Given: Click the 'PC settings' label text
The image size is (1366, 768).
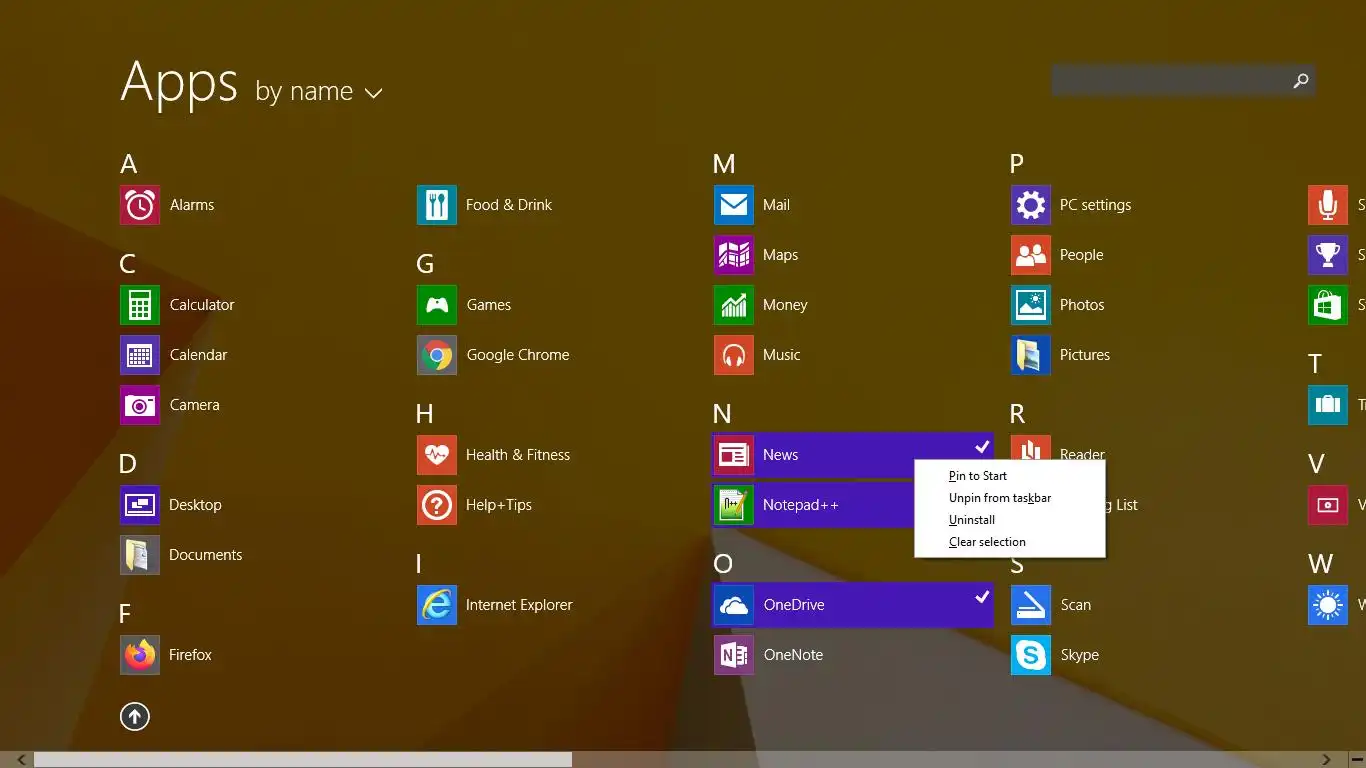Looking at the screenshot, I should [1095, 205].
